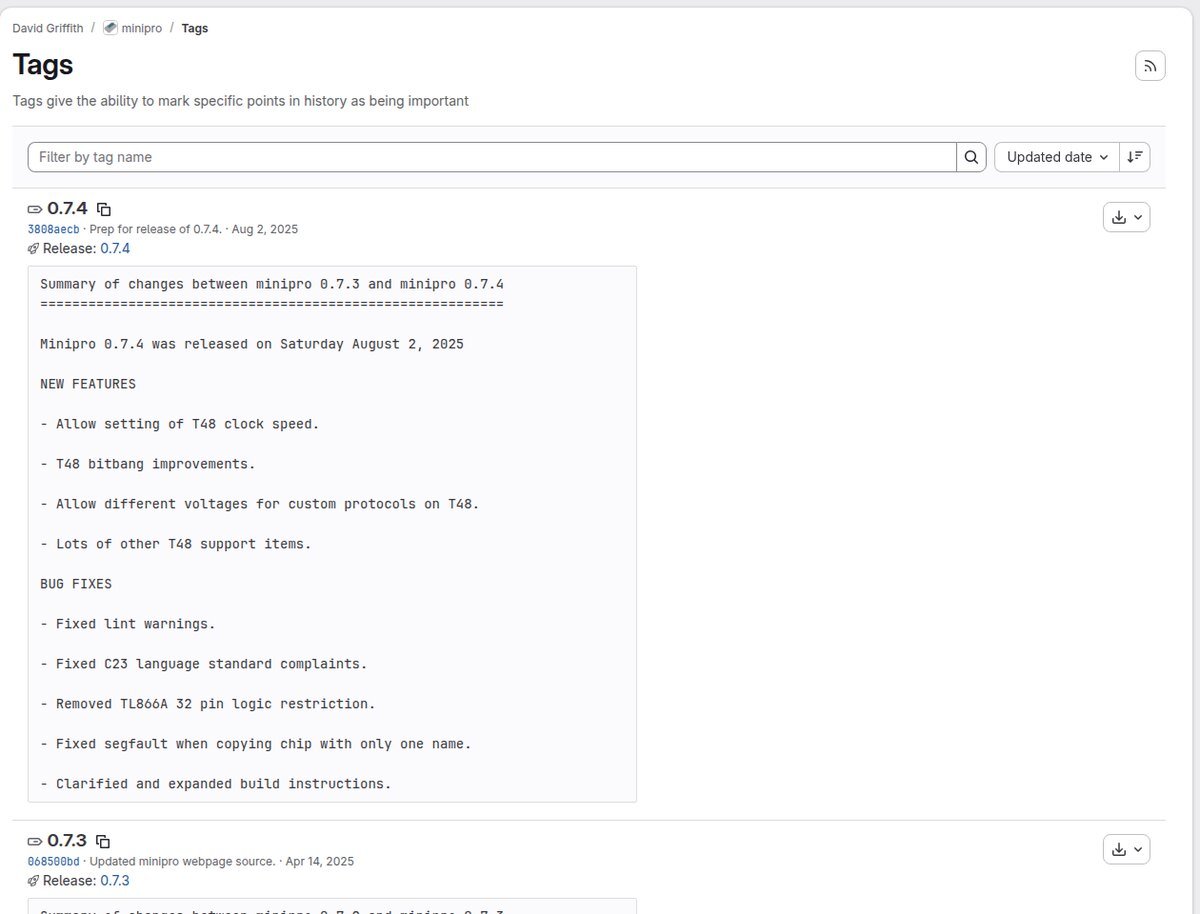This screenshot has height=914, width=1200.
Task: Click 'T48 bitbang improvements.' line
Action: click(x=148, y=464)
